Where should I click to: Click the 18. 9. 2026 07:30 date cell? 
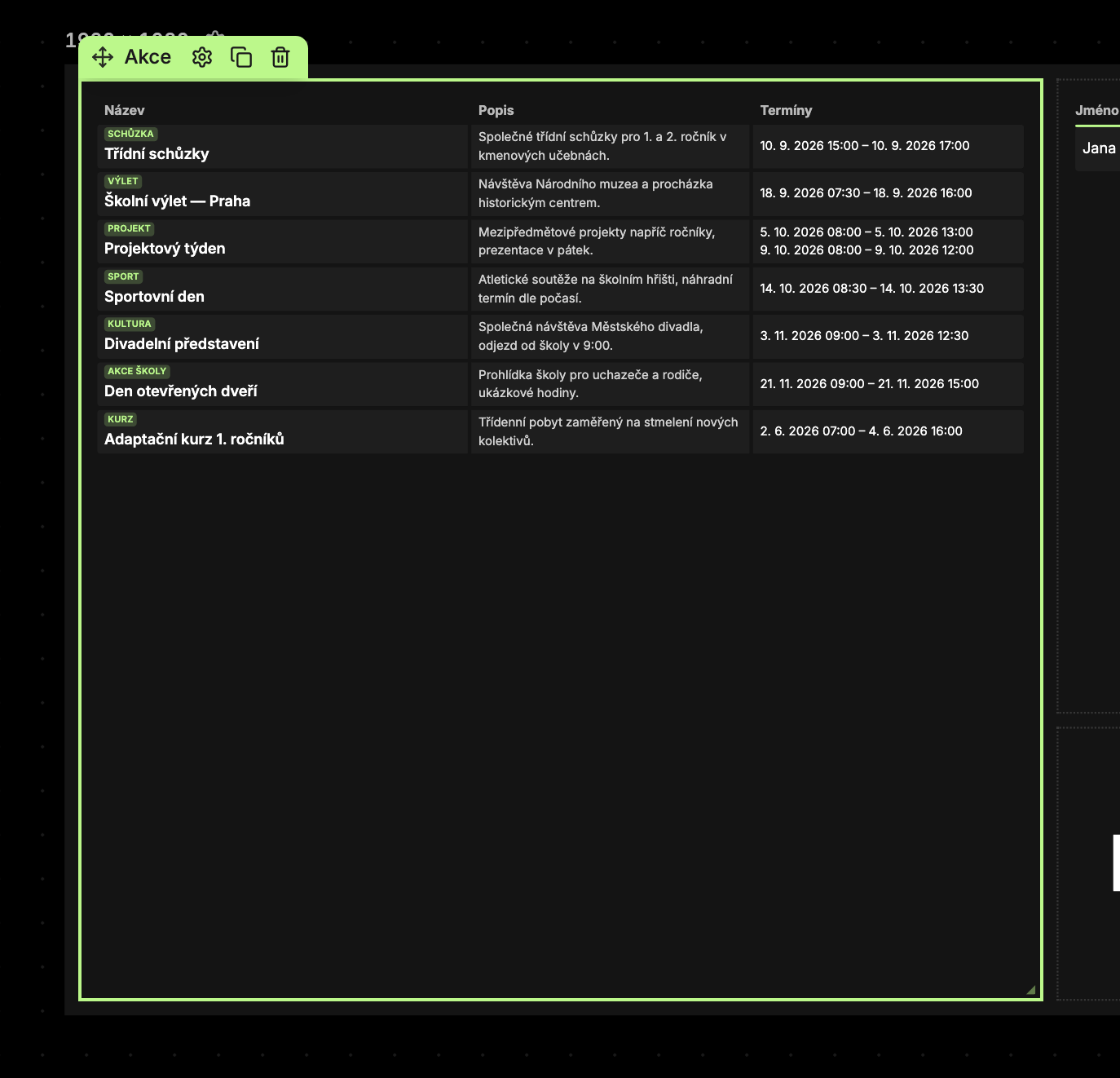[x=888, y=193]
